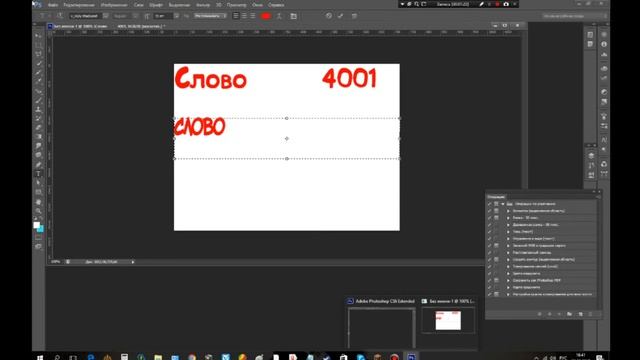Select the Move tool
Screen dimensions: 640x360
(x=38, y=36)
